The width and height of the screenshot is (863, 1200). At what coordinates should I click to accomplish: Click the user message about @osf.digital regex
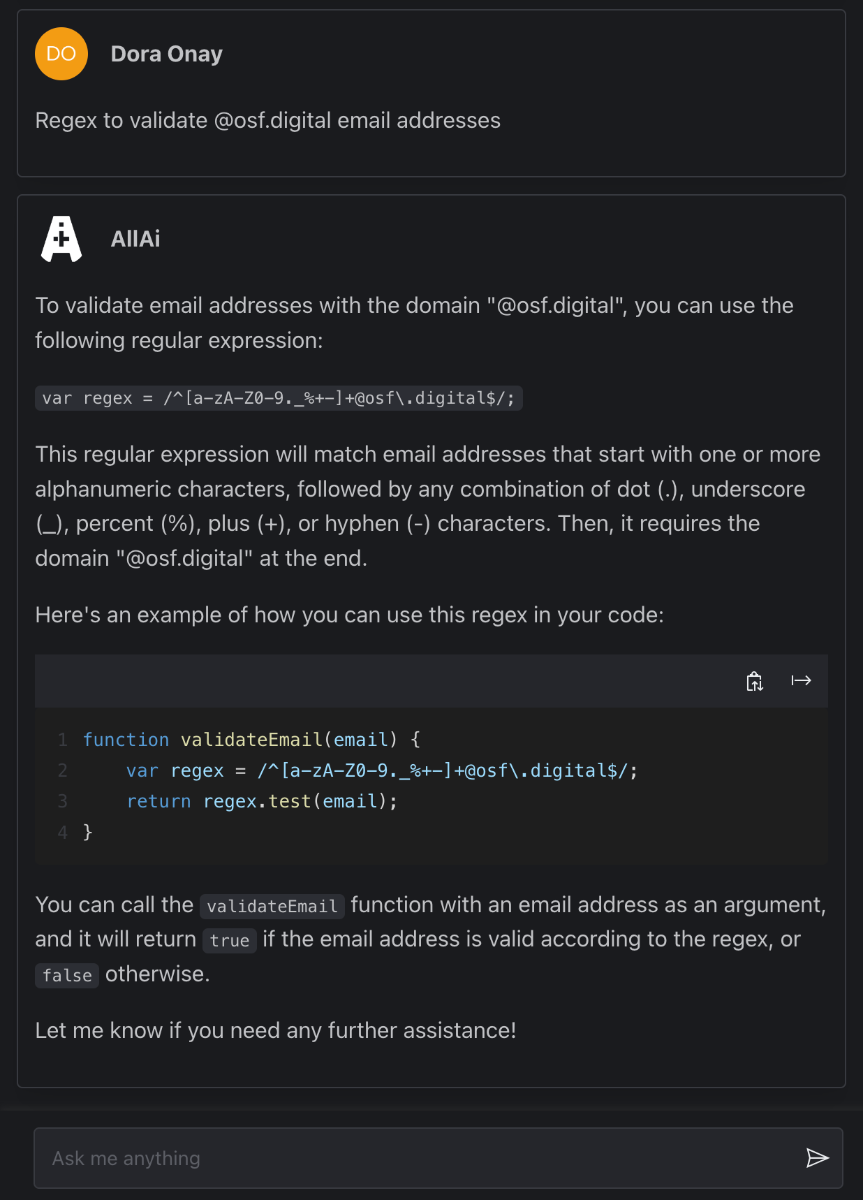[268, 121]
